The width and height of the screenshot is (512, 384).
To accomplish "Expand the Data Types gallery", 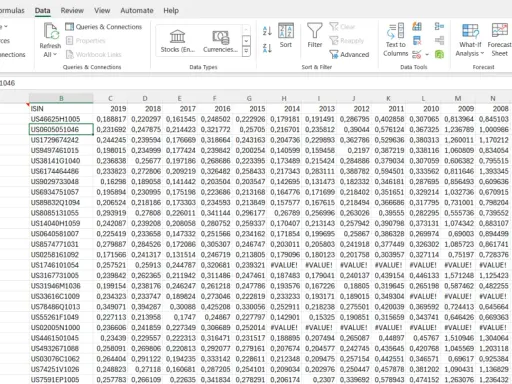I will (x=246, y=51).
